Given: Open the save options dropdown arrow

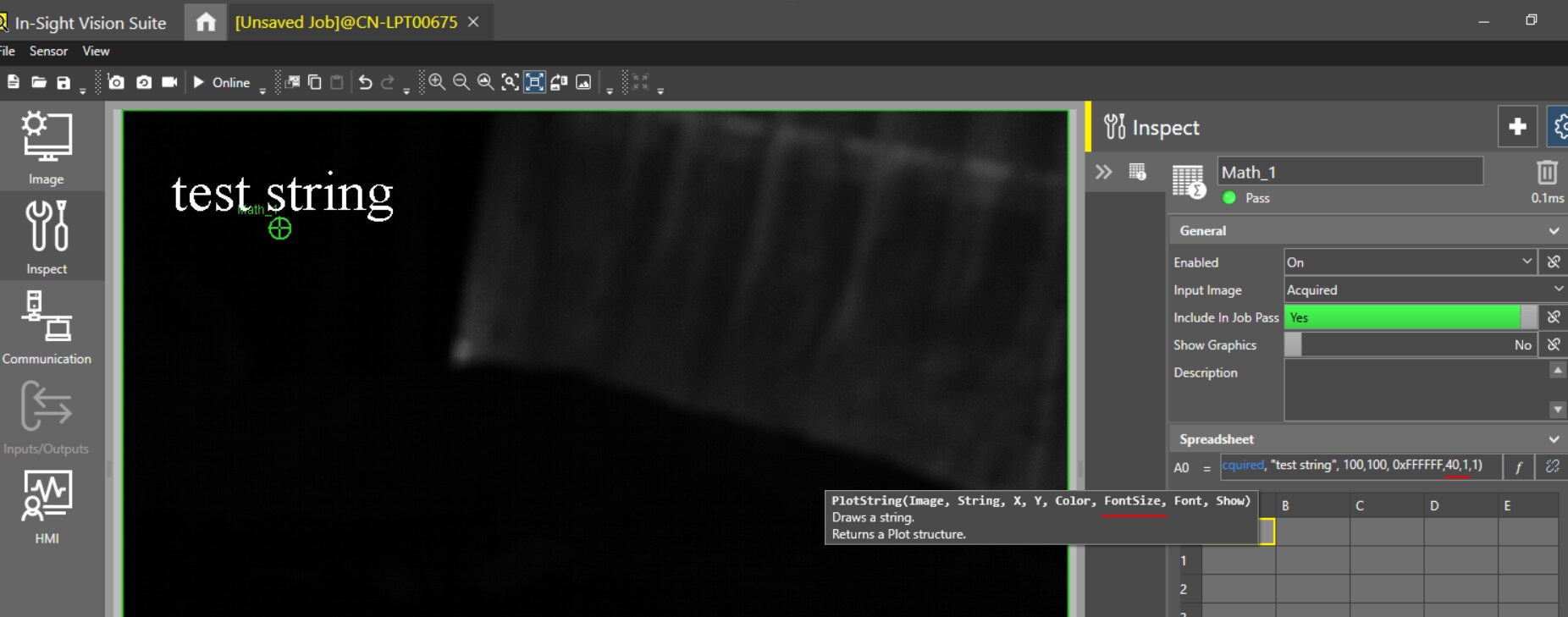Looking at the screenshot, I should [82, 91].
